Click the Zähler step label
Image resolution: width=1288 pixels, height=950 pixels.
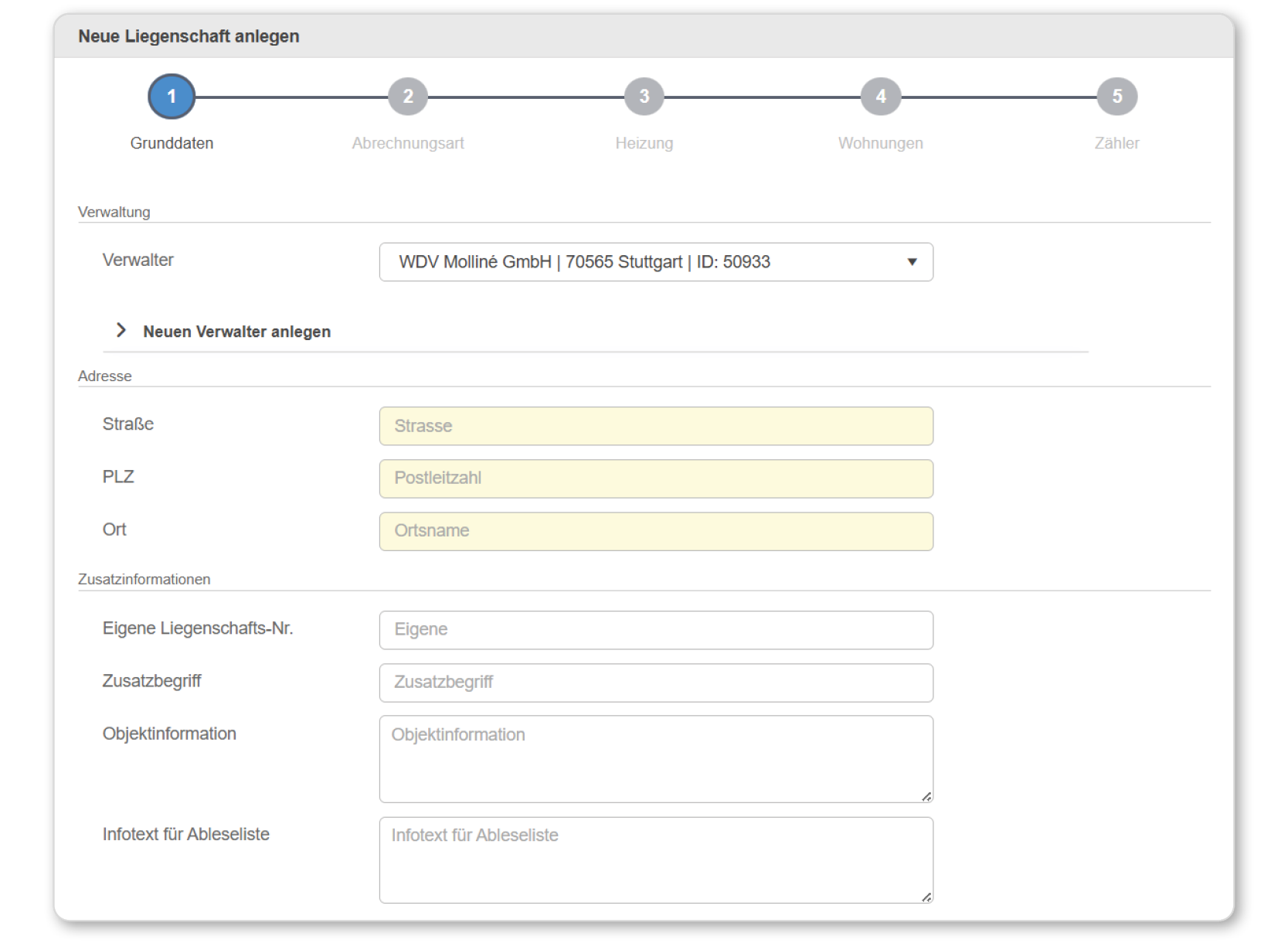1117,143
